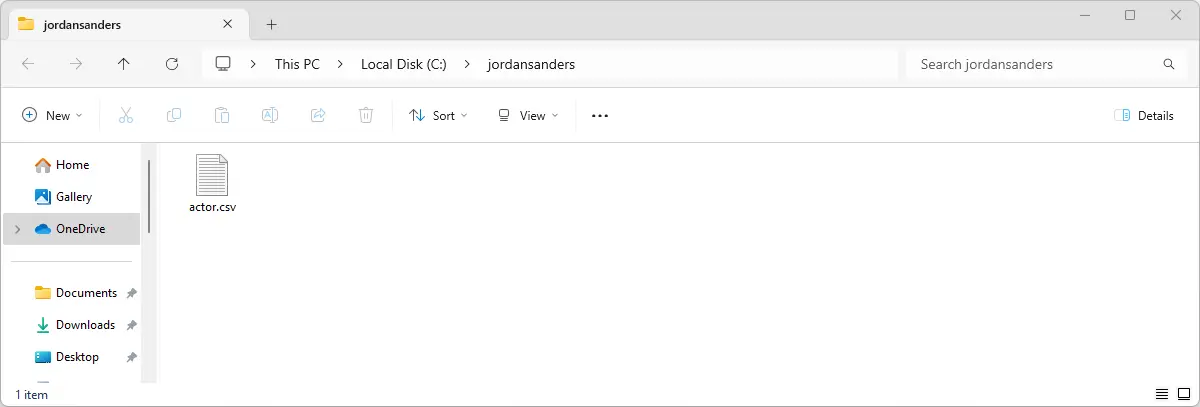This screenshot has width=1200, height=407.
Task: Expand the OneDrive tree node
Action: click(x=17, y=229)
